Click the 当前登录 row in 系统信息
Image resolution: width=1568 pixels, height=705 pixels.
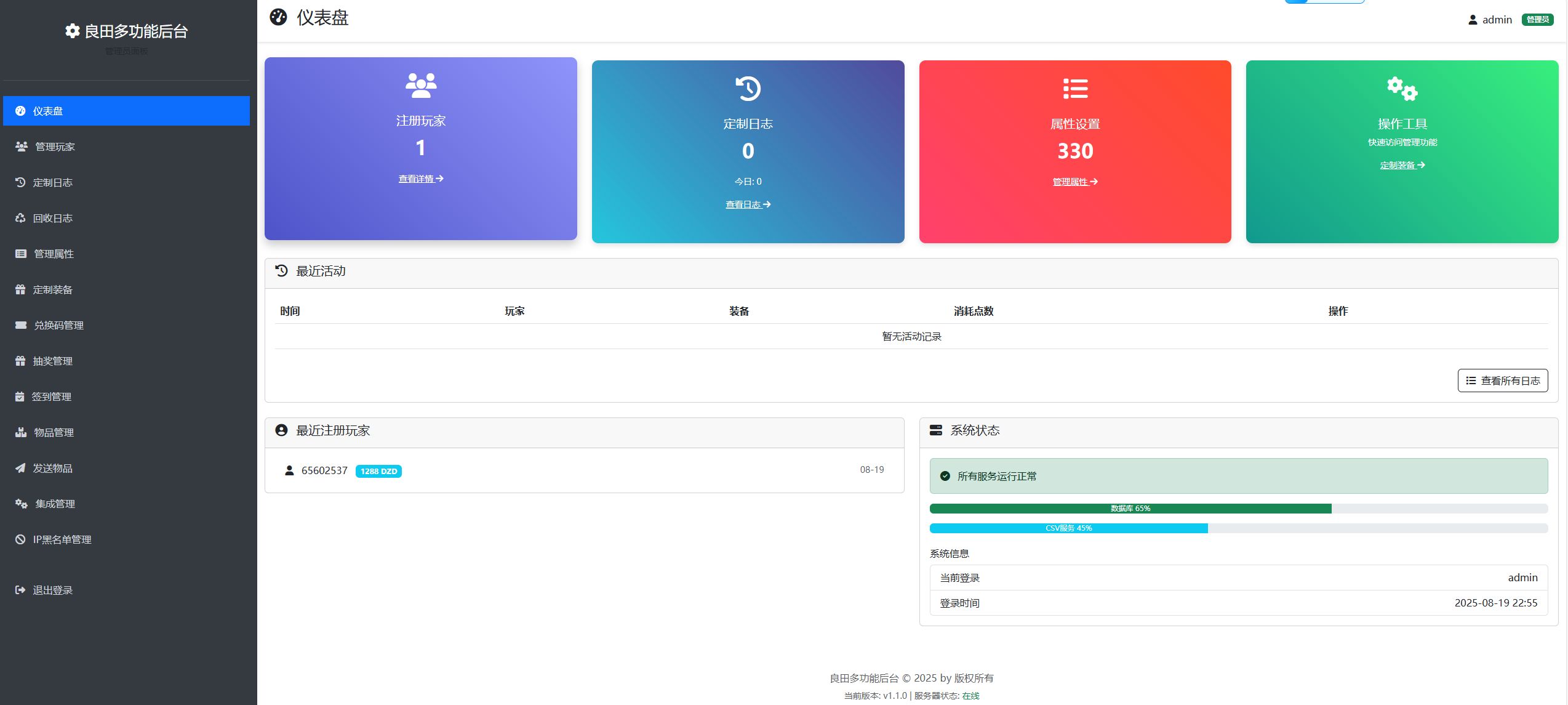pyautogui.click(x=1239, y=578)
